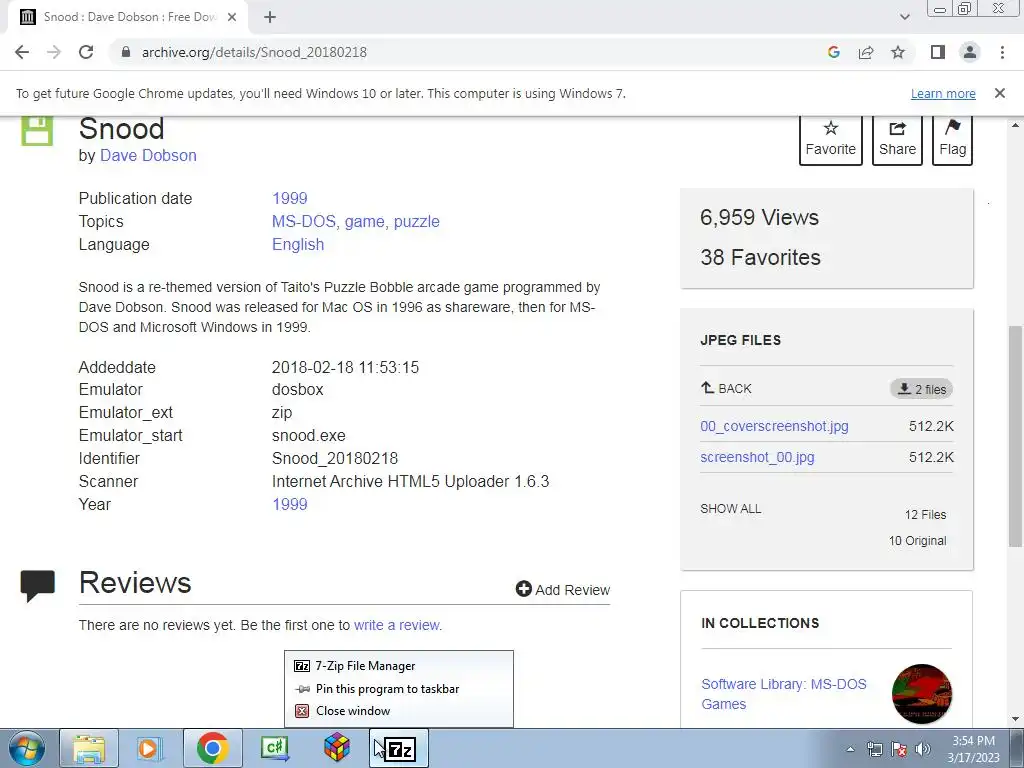Click the '10 Original' count text

[918, 541]
